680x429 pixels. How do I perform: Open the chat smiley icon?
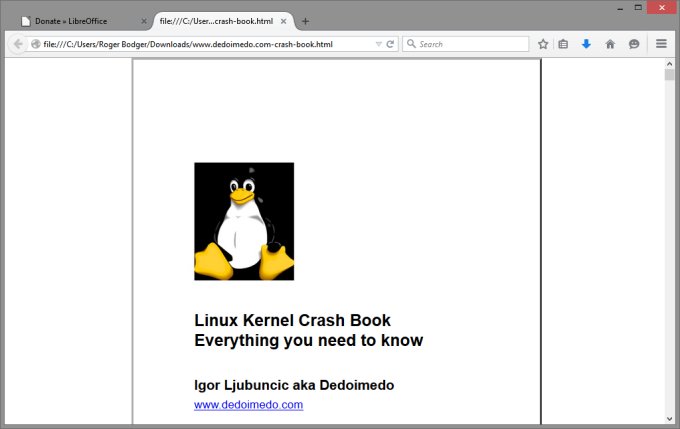click(634, 44)
